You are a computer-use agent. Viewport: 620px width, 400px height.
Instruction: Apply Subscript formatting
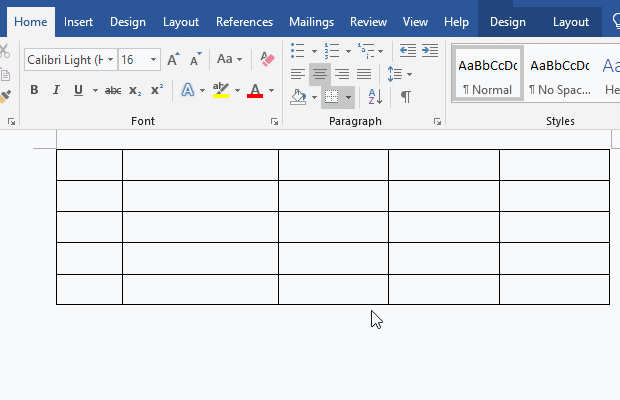tap(136, 90)
